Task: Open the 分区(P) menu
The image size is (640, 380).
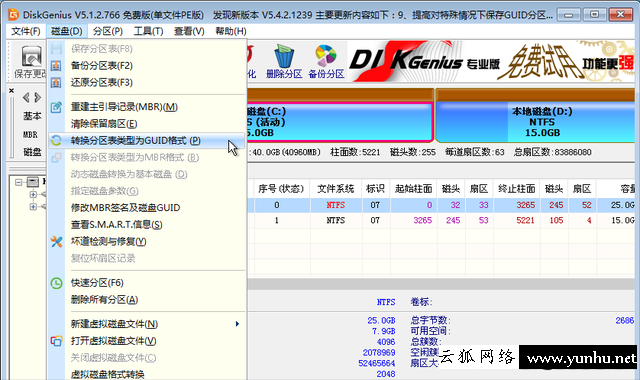Action: 108,31
